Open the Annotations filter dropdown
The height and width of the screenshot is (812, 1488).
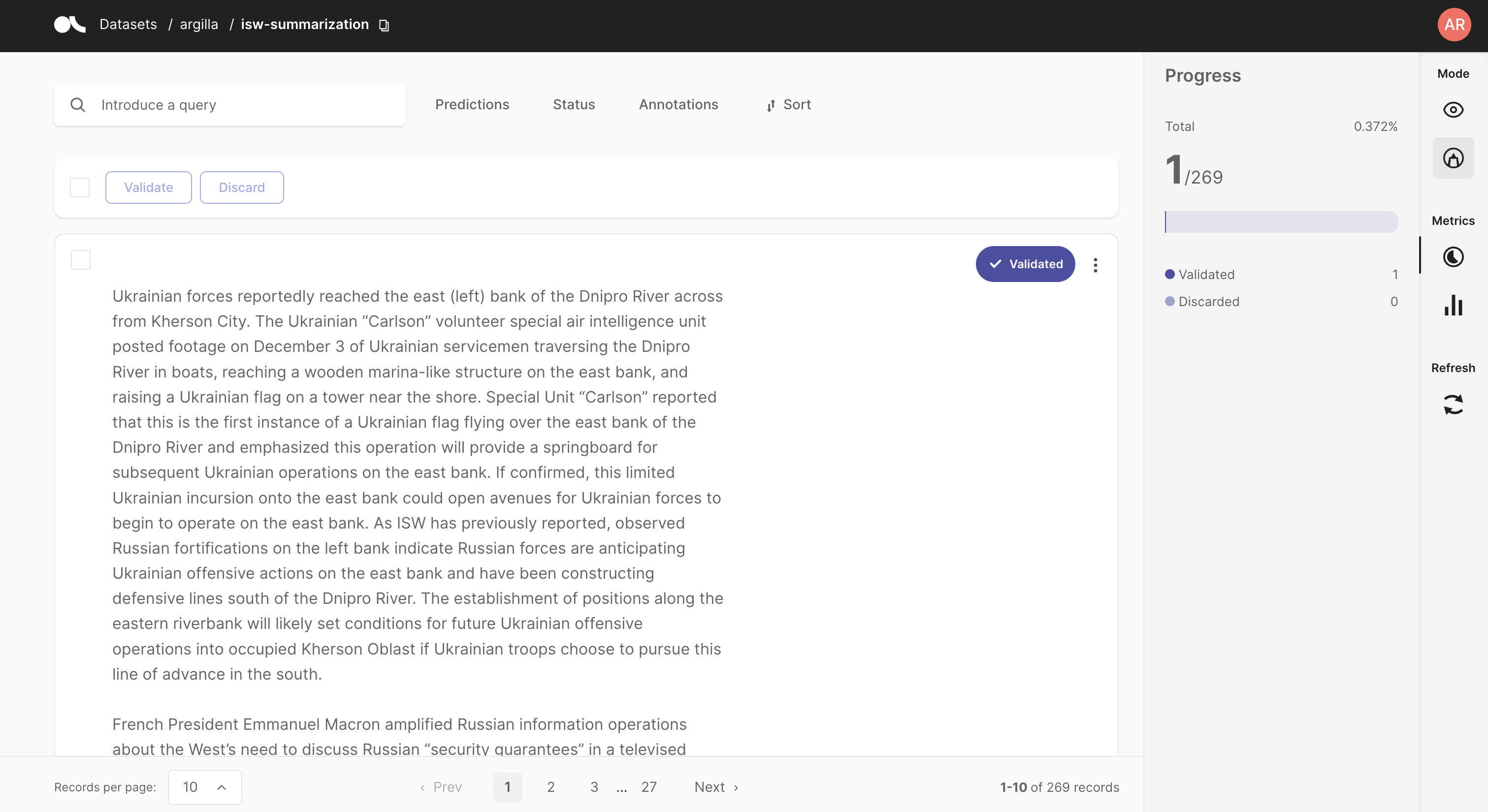[x=678, y=104]
